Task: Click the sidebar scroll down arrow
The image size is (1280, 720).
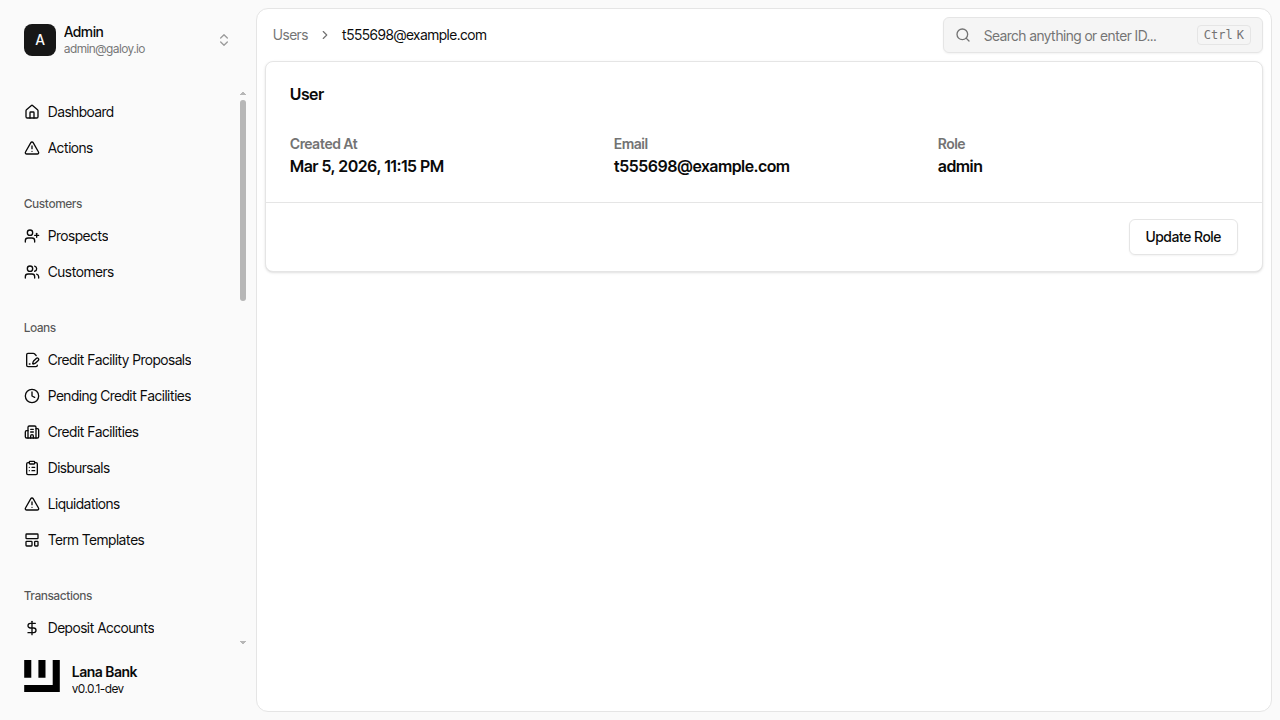Action: [243, 643]
